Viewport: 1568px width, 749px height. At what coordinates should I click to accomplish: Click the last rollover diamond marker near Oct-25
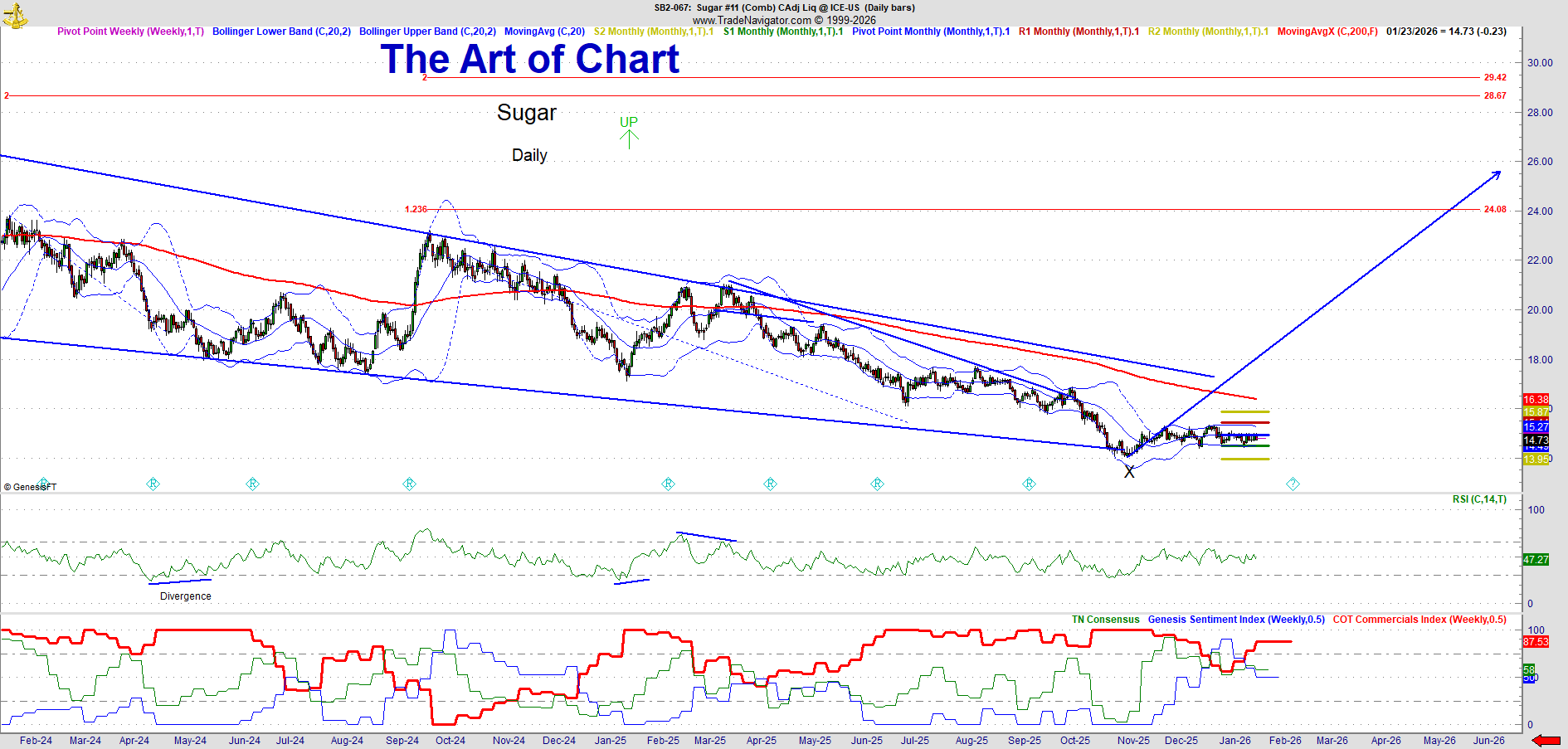point(1029,484)
